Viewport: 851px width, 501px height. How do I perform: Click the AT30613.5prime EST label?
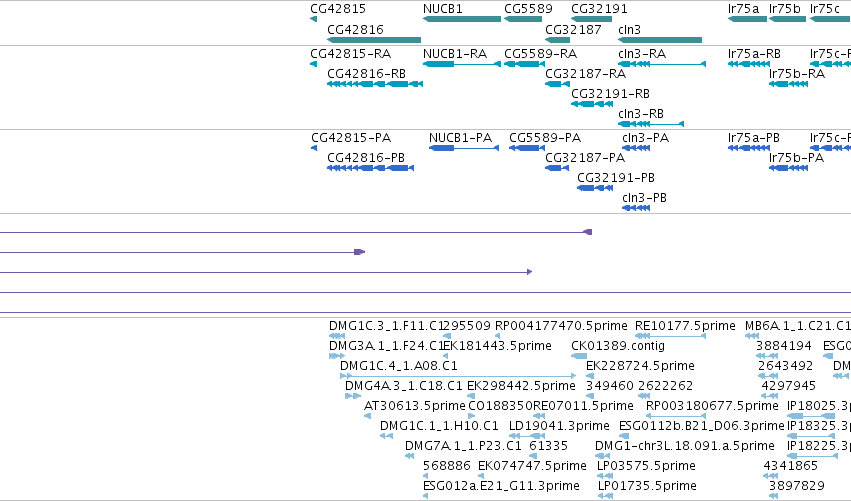pos(415,407)
